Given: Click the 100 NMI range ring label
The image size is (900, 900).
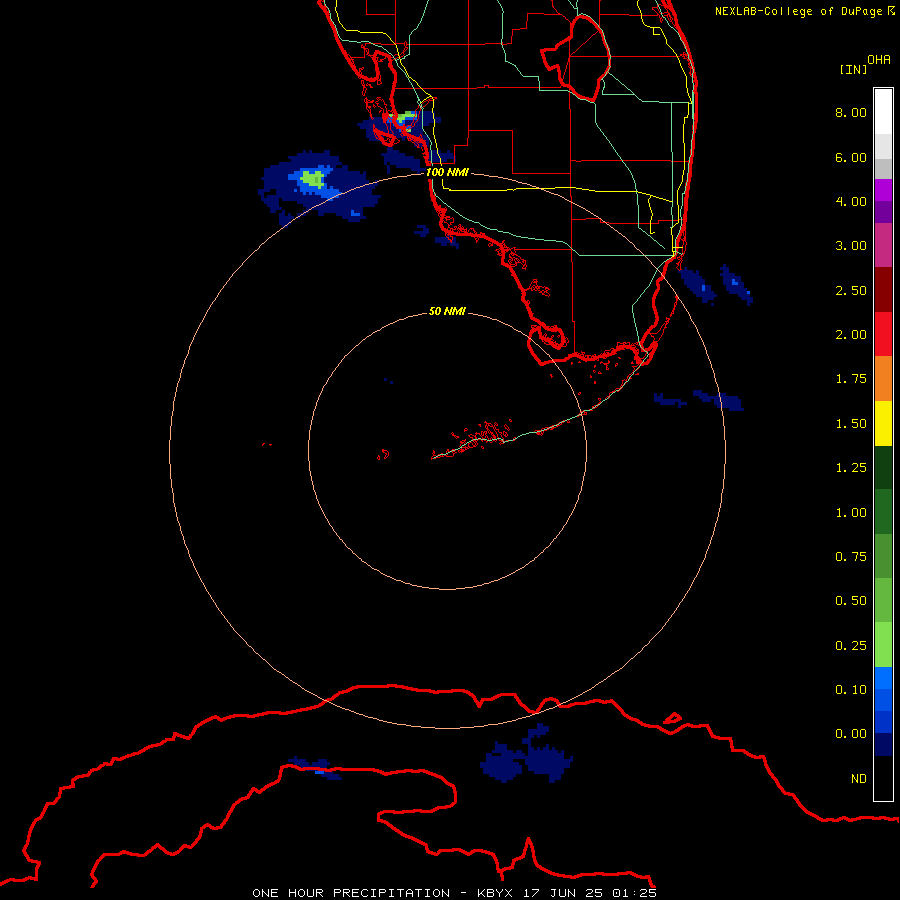Looking at the screenshot, I should tap(447, 172).
